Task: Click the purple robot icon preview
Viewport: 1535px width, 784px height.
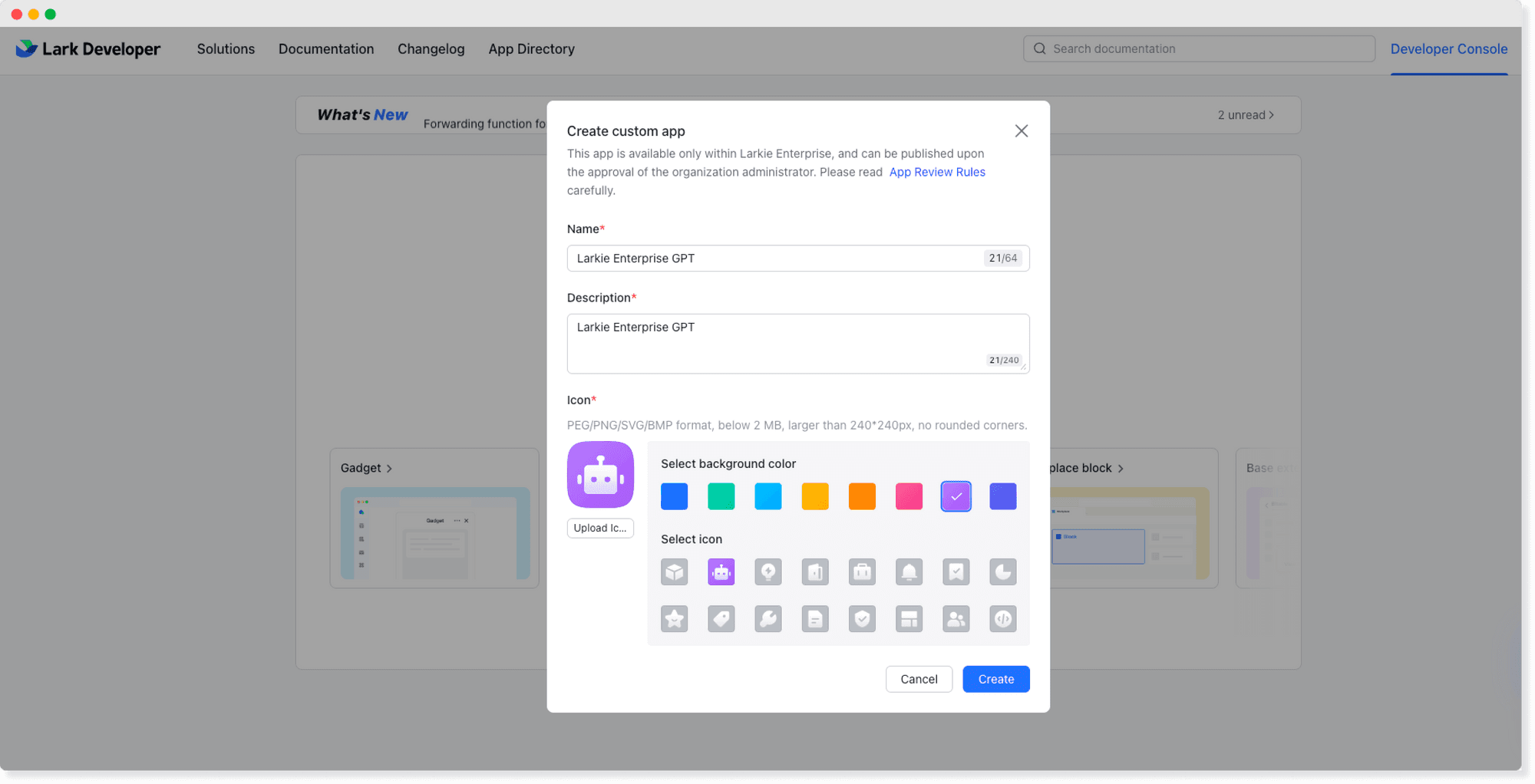Action: [x=600, y=475]
